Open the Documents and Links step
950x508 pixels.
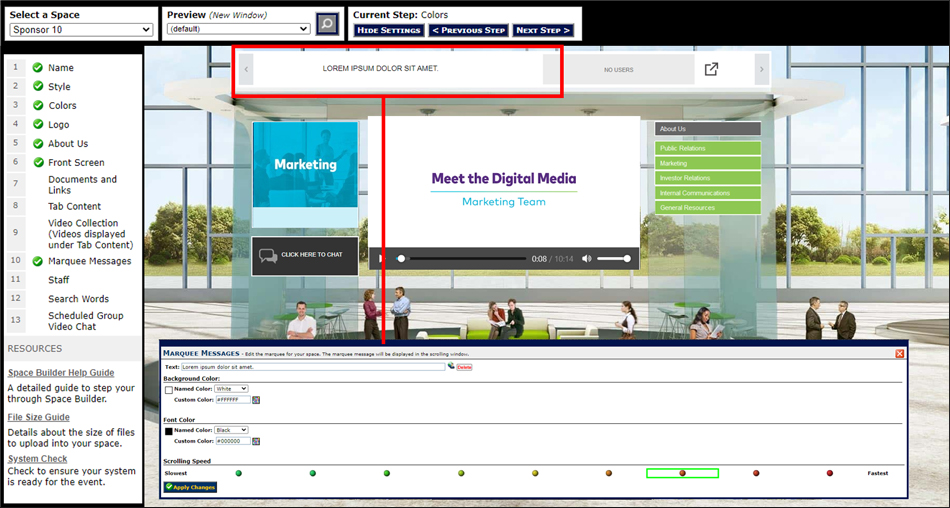[x=82, y=185]
